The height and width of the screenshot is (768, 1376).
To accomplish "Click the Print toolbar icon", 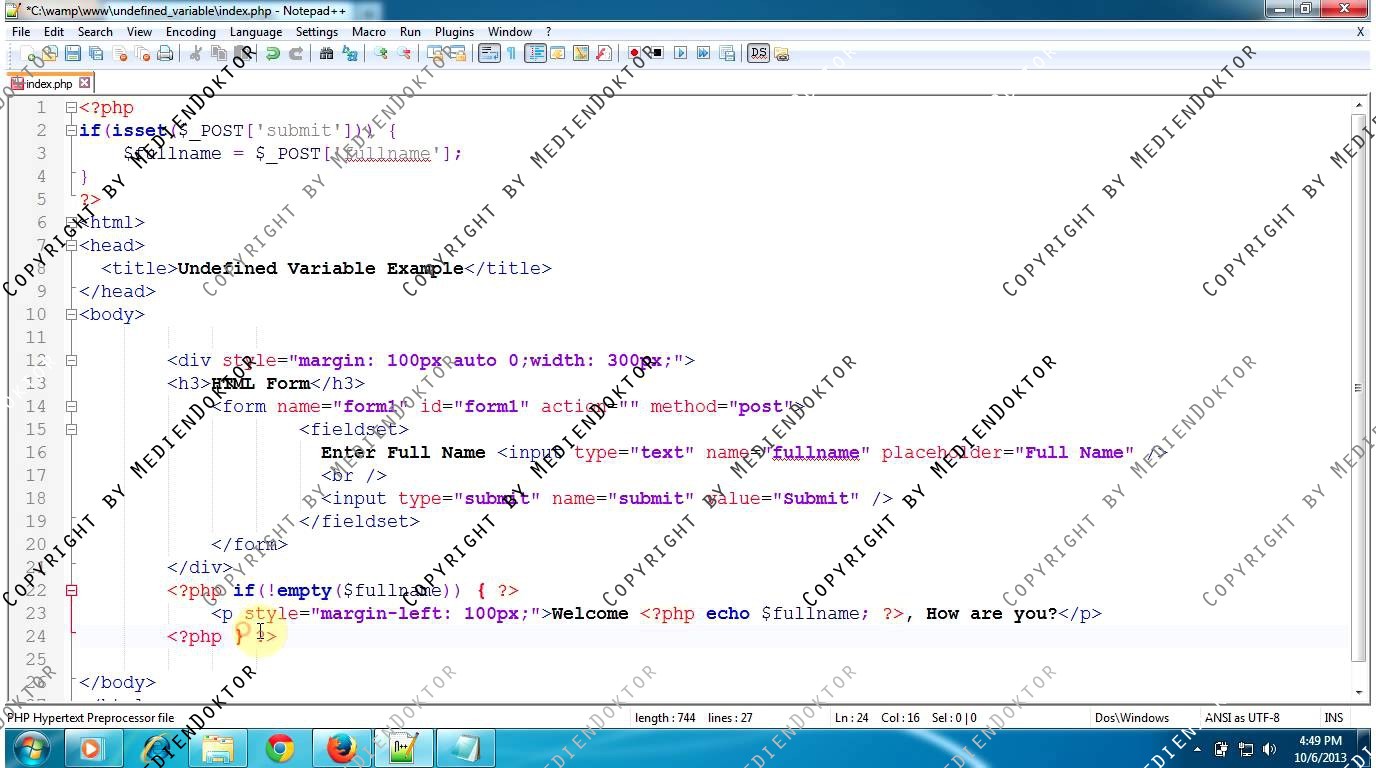I will 165,54.
